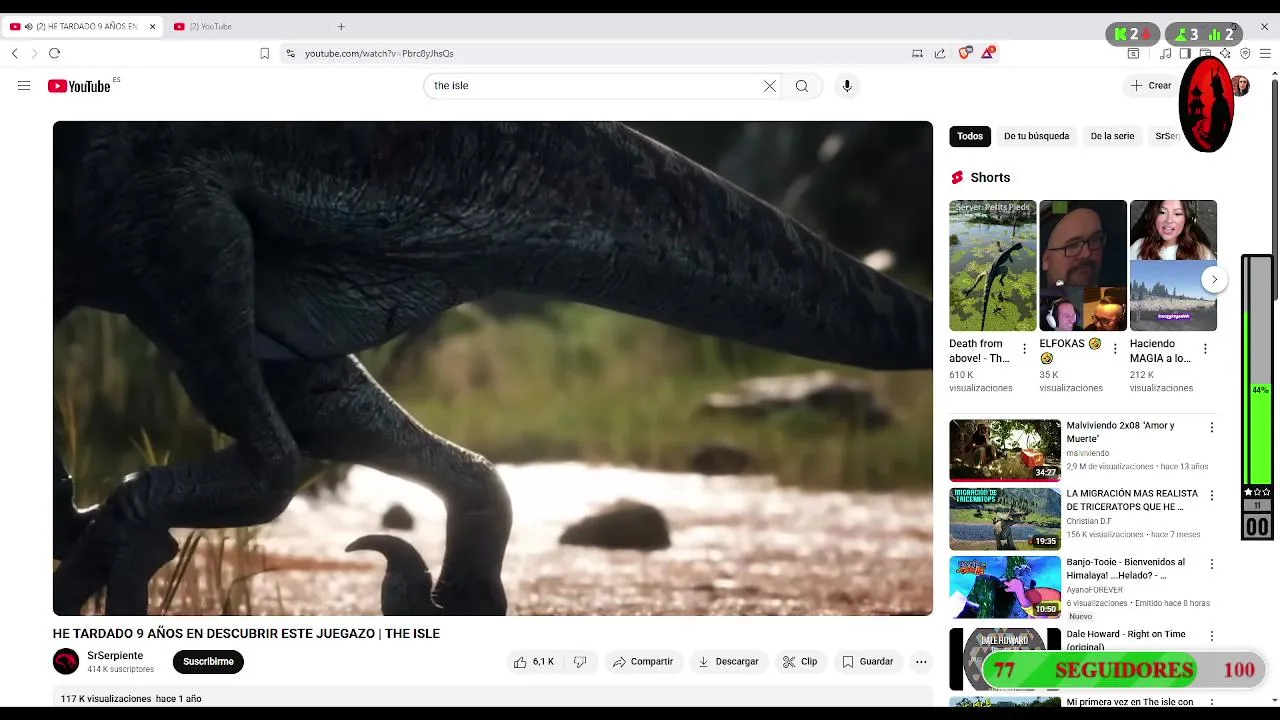Viewport: 1280px width, 720px height.
Task: Toggle the browser sidebar panel icon
Action: tap(1185, 53)
